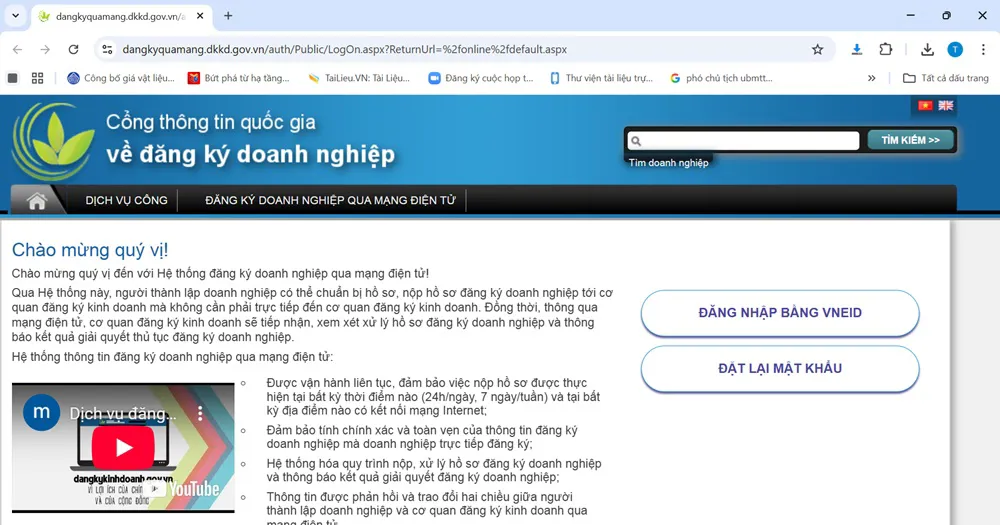Open the DỊCH VỤ CÔNG menu
The height and width of the screenshot is (525, 1000).
[126, 201]
